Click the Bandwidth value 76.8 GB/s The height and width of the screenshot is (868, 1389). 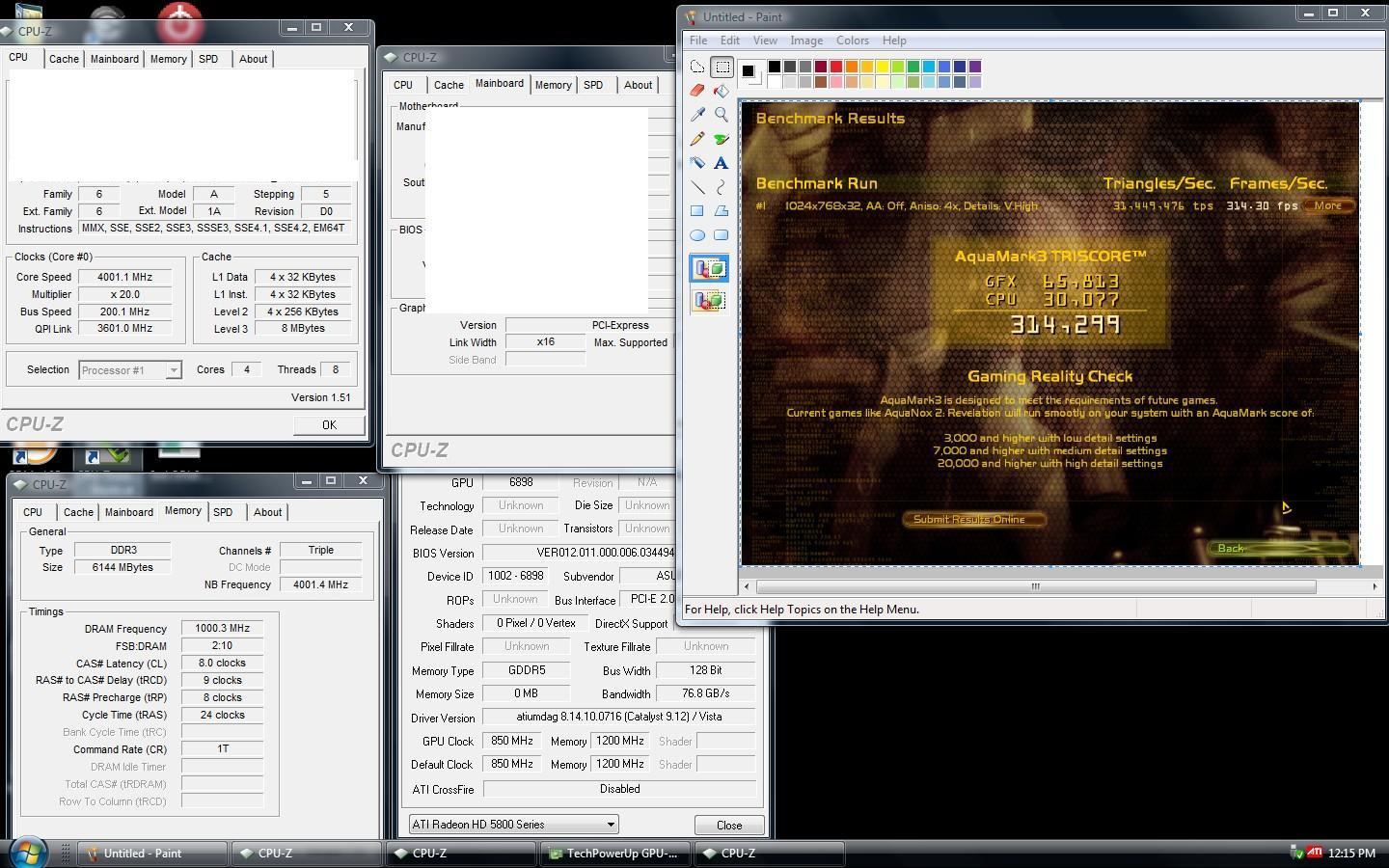706,693
